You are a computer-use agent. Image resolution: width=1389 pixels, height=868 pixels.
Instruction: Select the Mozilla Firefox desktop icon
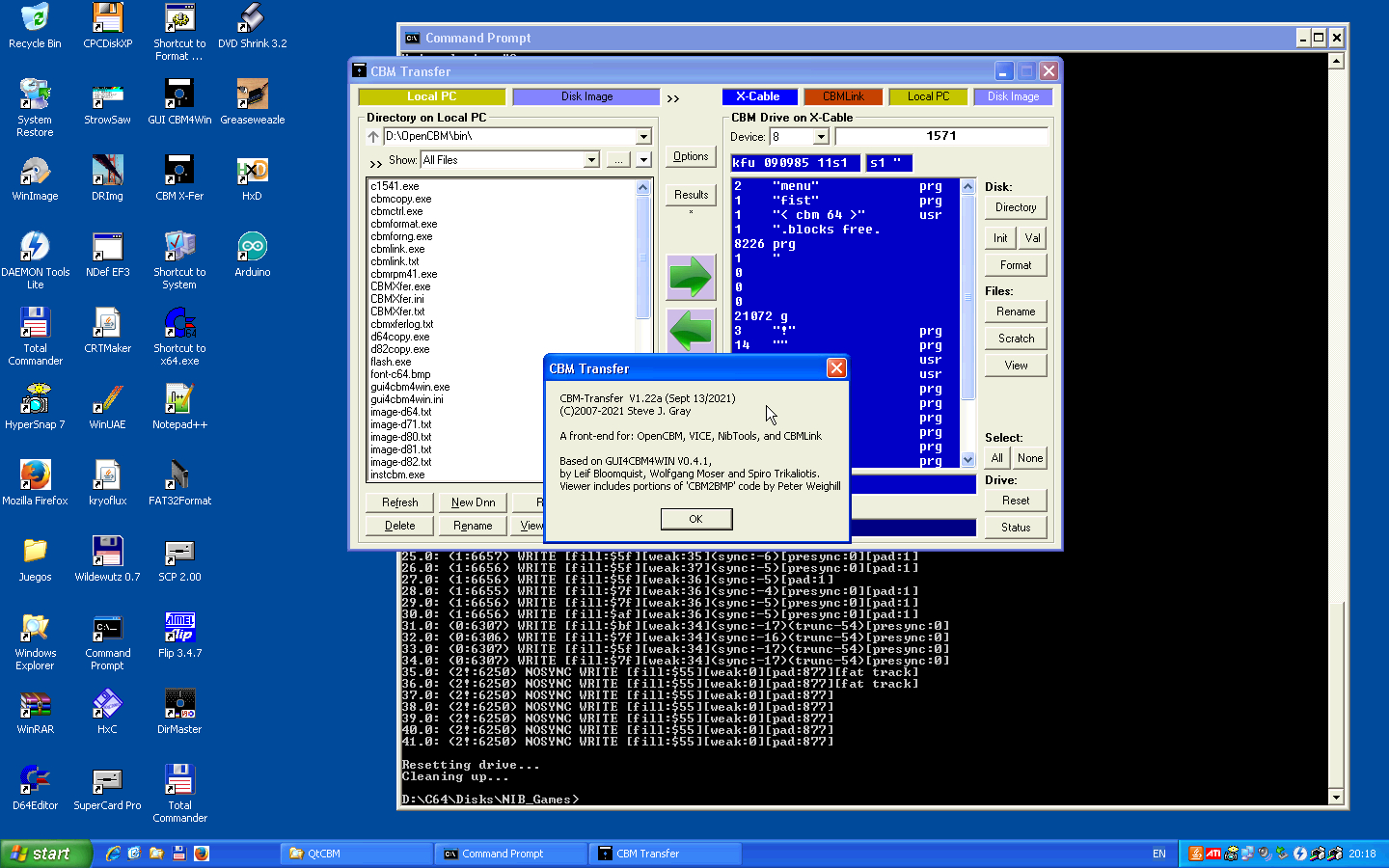coord(35,483)
